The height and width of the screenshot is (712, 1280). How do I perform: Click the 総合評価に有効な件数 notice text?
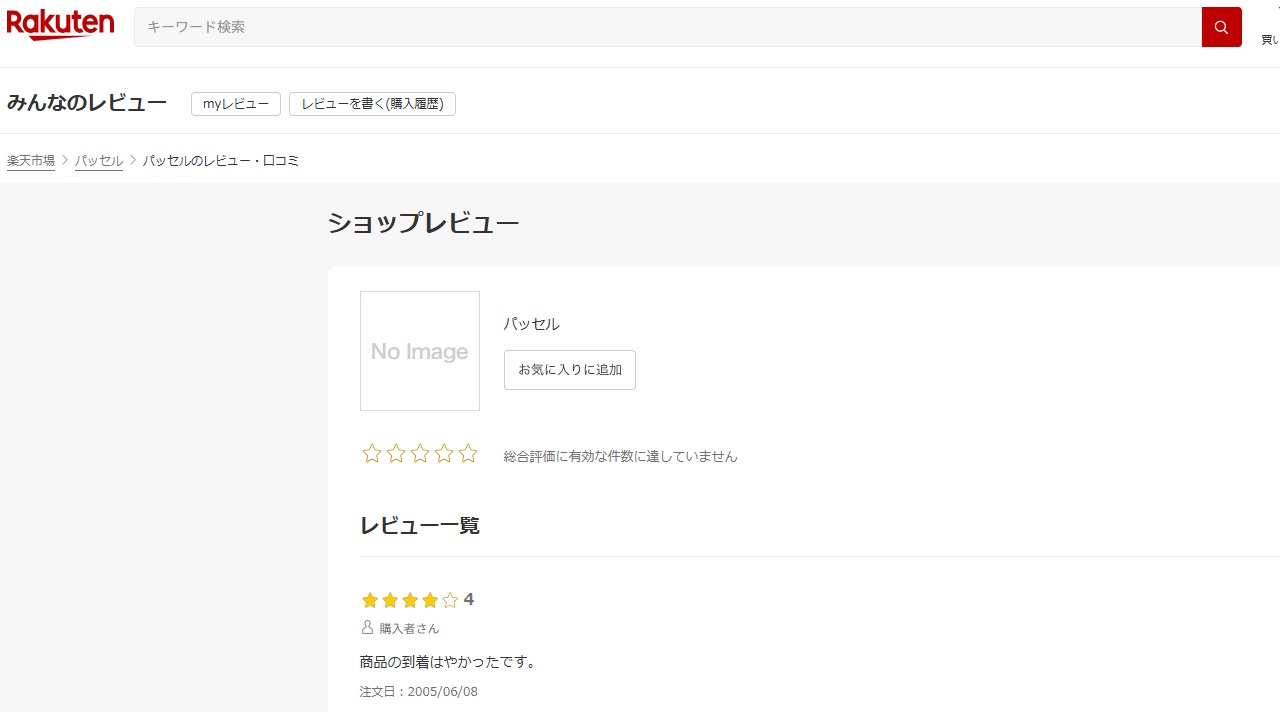(x=621, y=456)
